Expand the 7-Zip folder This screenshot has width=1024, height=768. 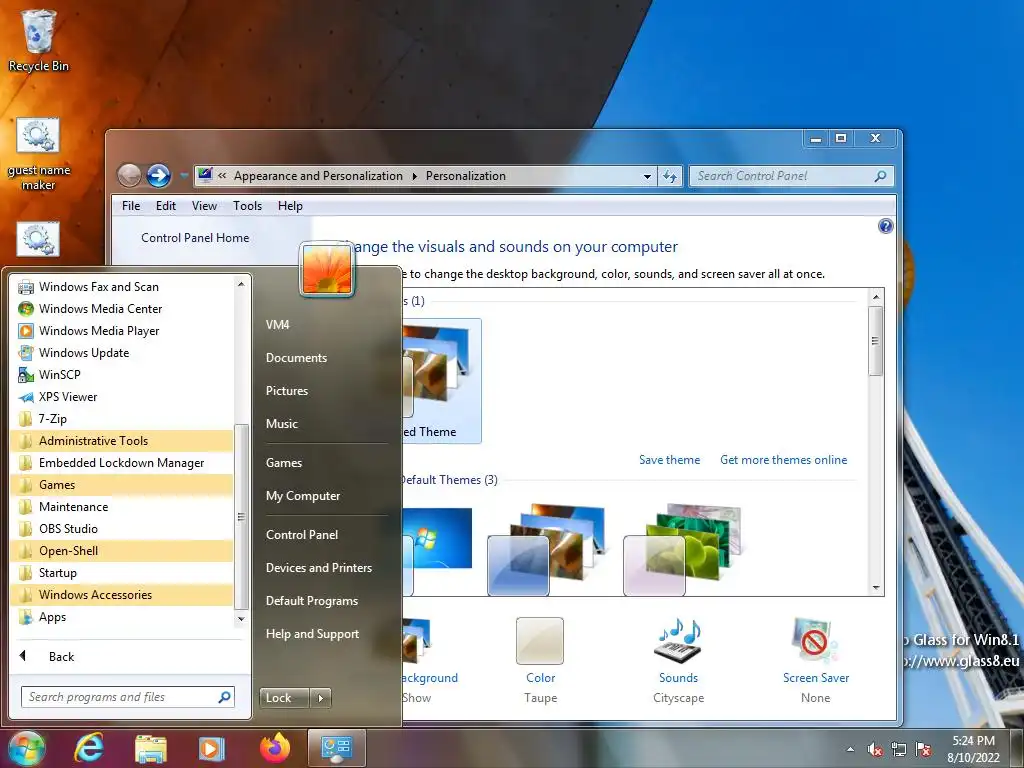pos(122,419)
